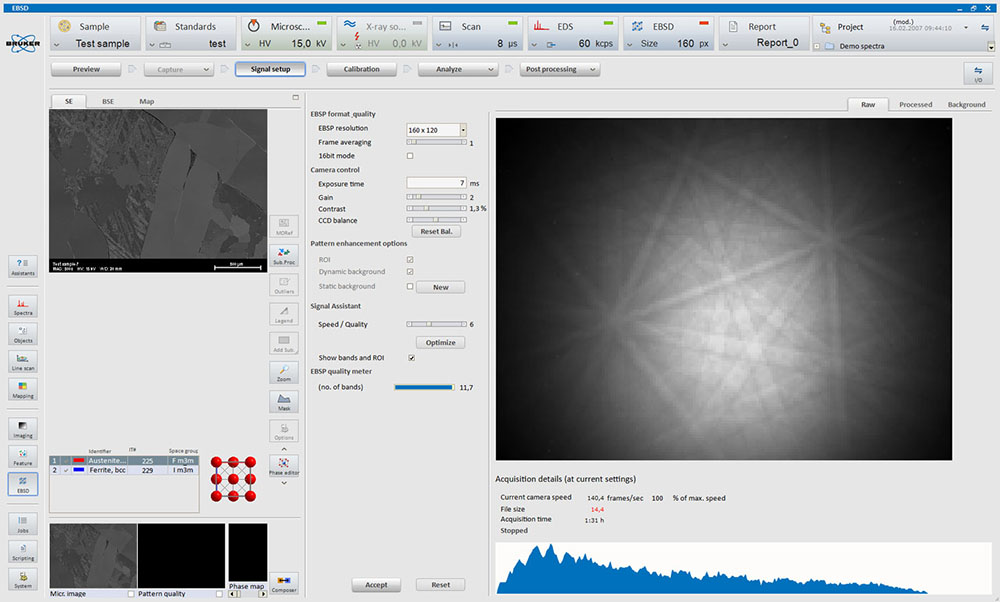
Task: Toggle Dynamic background correction
Action: click(x=410, y=271)
